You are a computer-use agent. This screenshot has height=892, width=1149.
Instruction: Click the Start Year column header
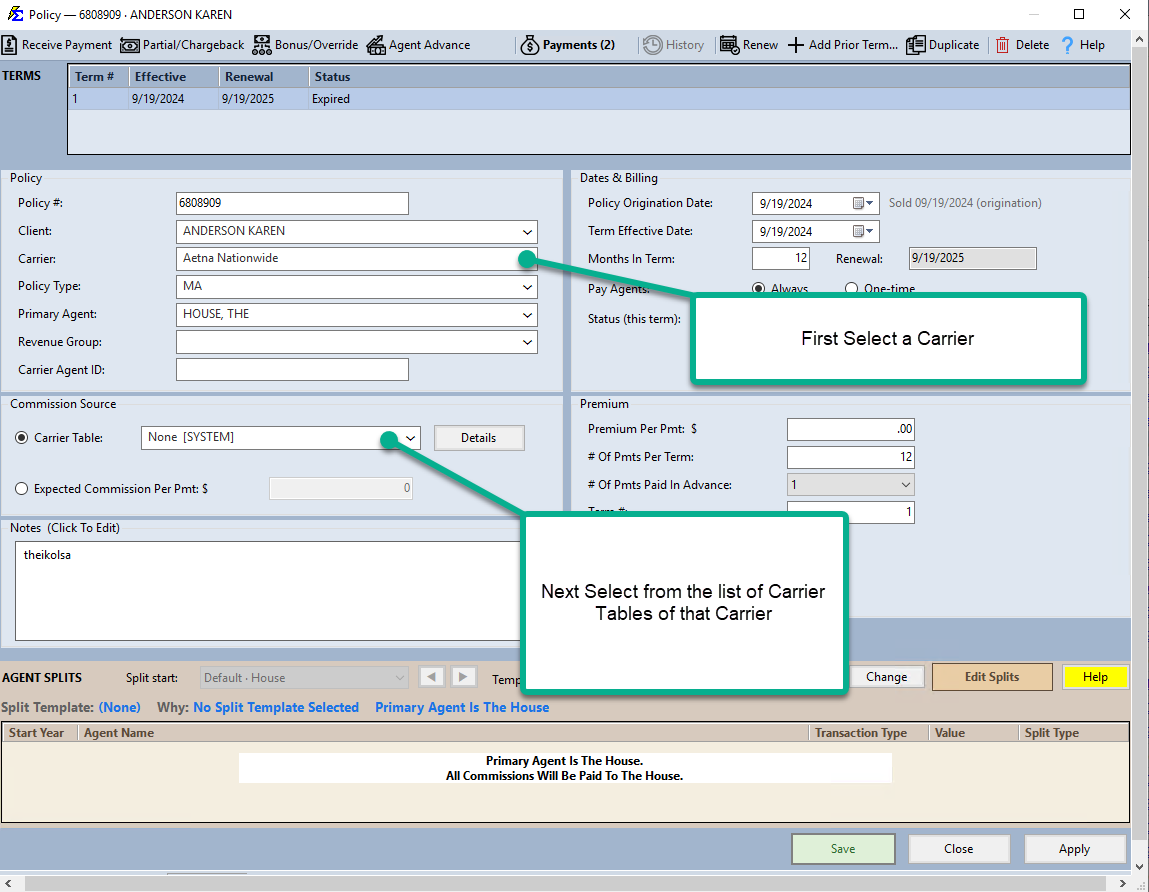click(x=40, y=732)
